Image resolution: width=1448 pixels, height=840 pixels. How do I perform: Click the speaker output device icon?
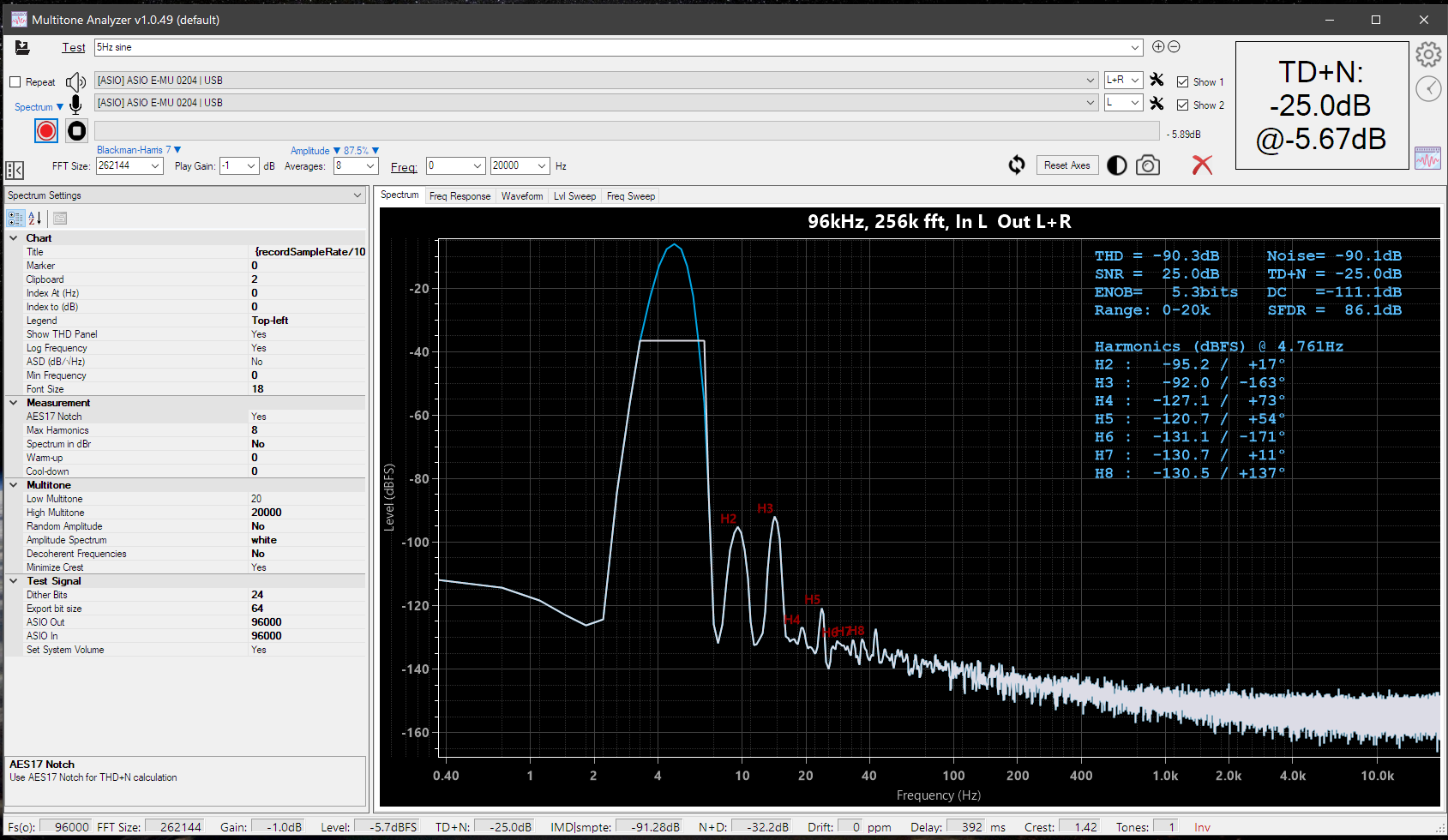click(75, 82)
